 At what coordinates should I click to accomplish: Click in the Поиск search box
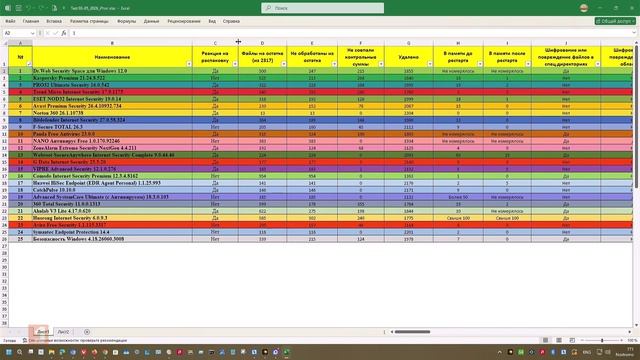point(322,8)
